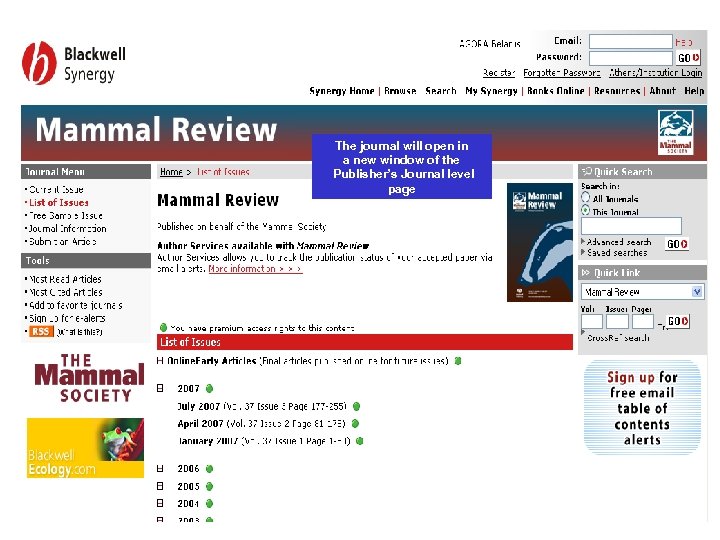Click the Forgotten Password link
This screenshot has width=720, height=540.
point(562,73)
